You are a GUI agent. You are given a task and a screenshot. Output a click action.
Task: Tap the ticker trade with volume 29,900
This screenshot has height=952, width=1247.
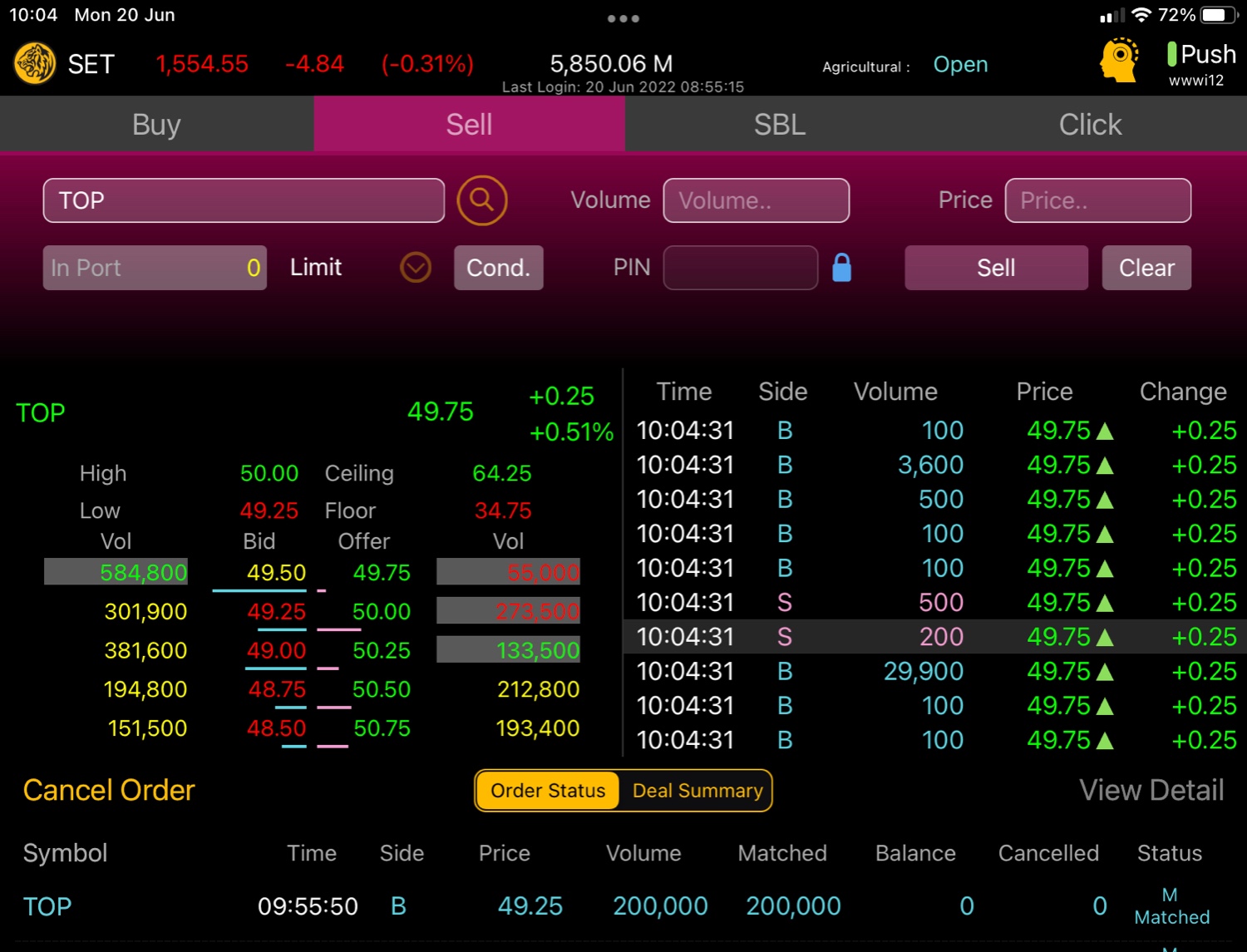click(x=923, y=671)
